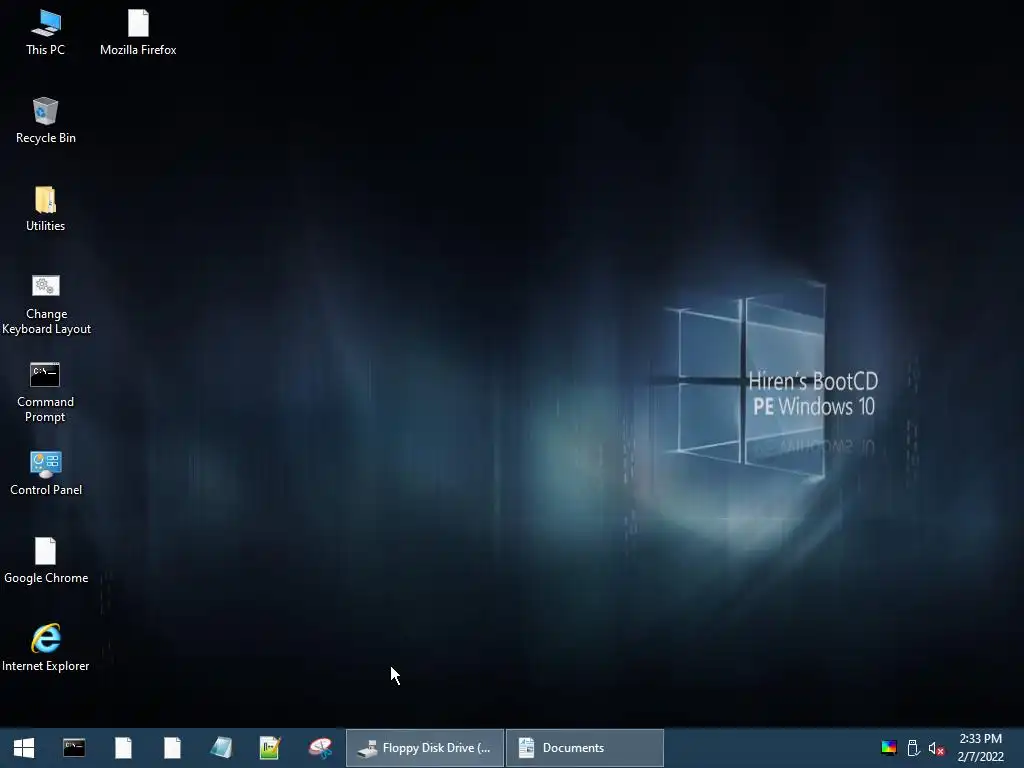Open the blue notebook taskbar icon
Screen dimensions: 1024x768
pos(221,748)
